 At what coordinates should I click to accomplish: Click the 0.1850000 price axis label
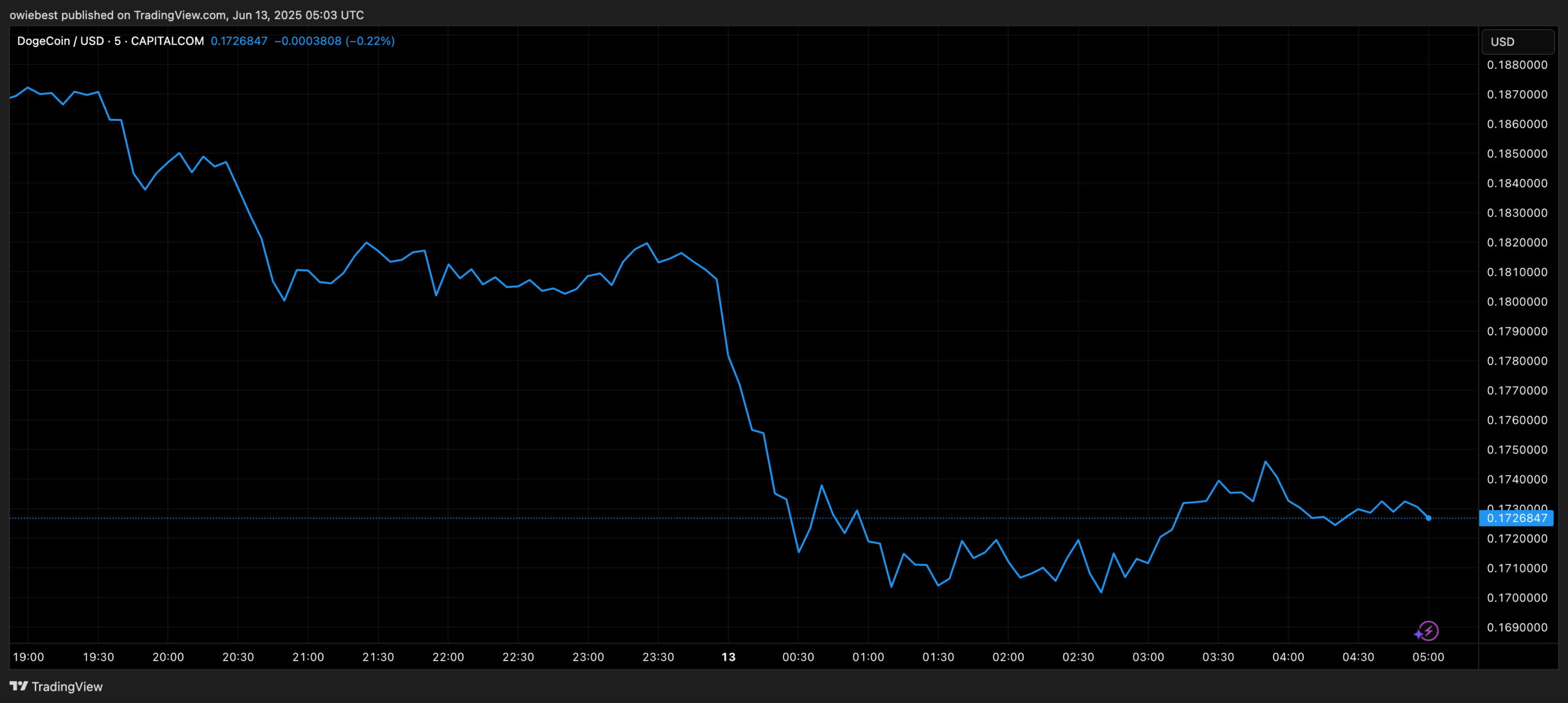[x=1517, y=154]
